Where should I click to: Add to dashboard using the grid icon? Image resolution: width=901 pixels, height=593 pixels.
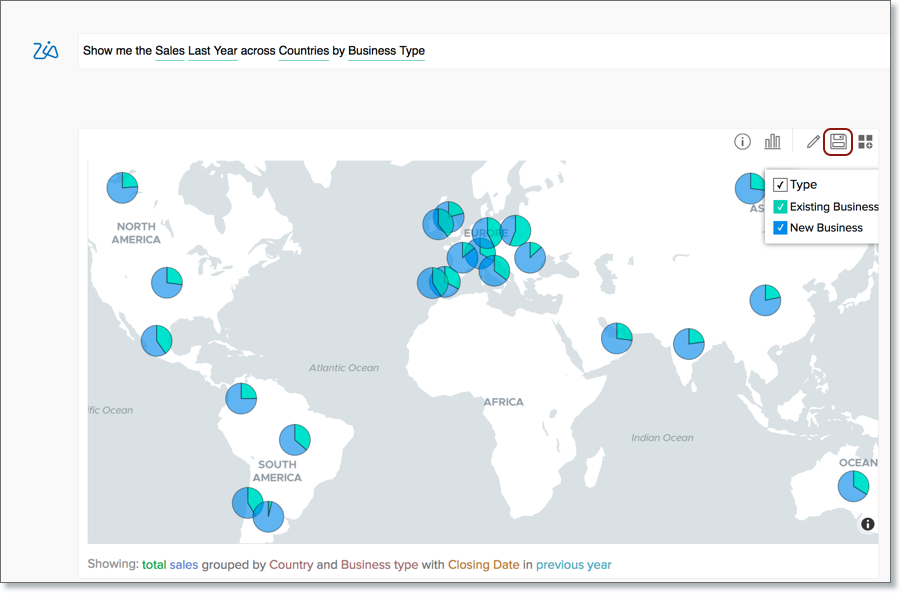point(866,142)
